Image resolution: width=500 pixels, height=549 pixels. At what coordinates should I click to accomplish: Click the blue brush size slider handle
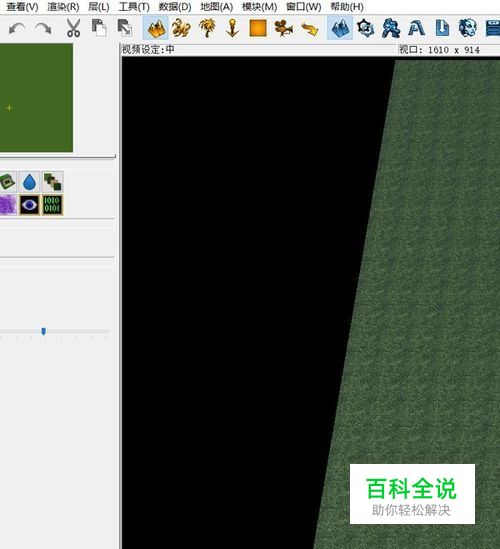tap(43, 331)
